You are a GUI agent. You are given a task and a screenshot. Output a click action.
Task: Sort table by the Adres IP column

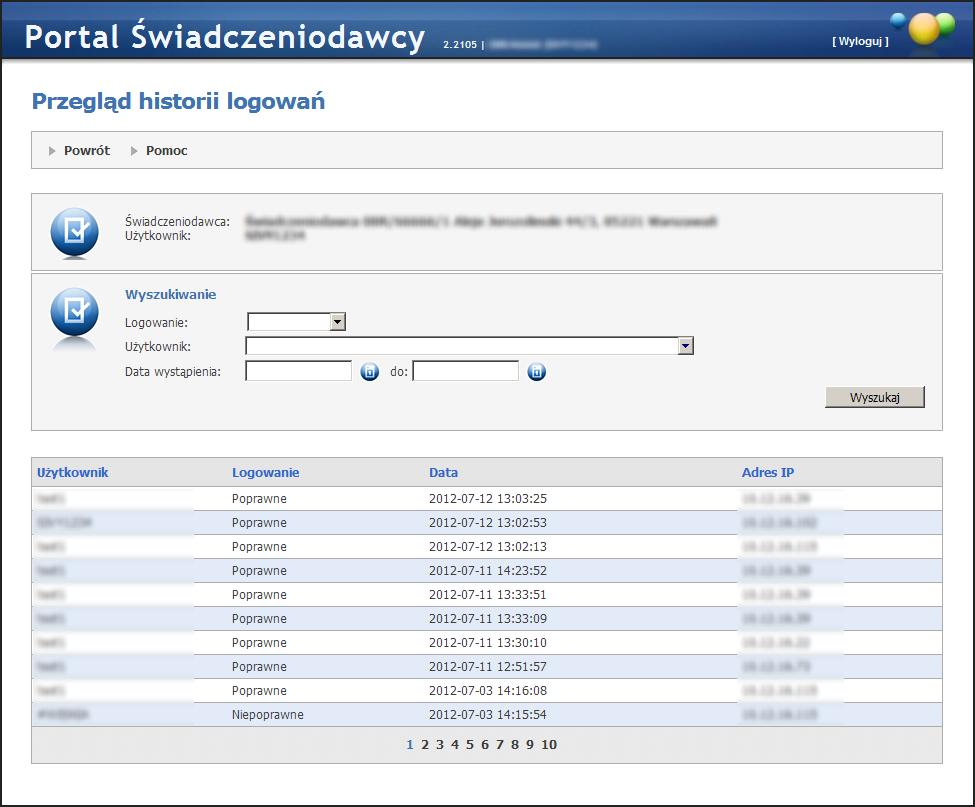768,473
